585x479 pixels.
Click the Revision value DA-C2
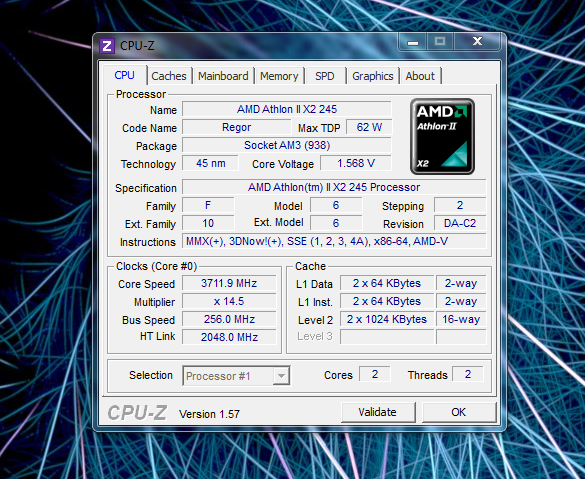click(460, 223)
